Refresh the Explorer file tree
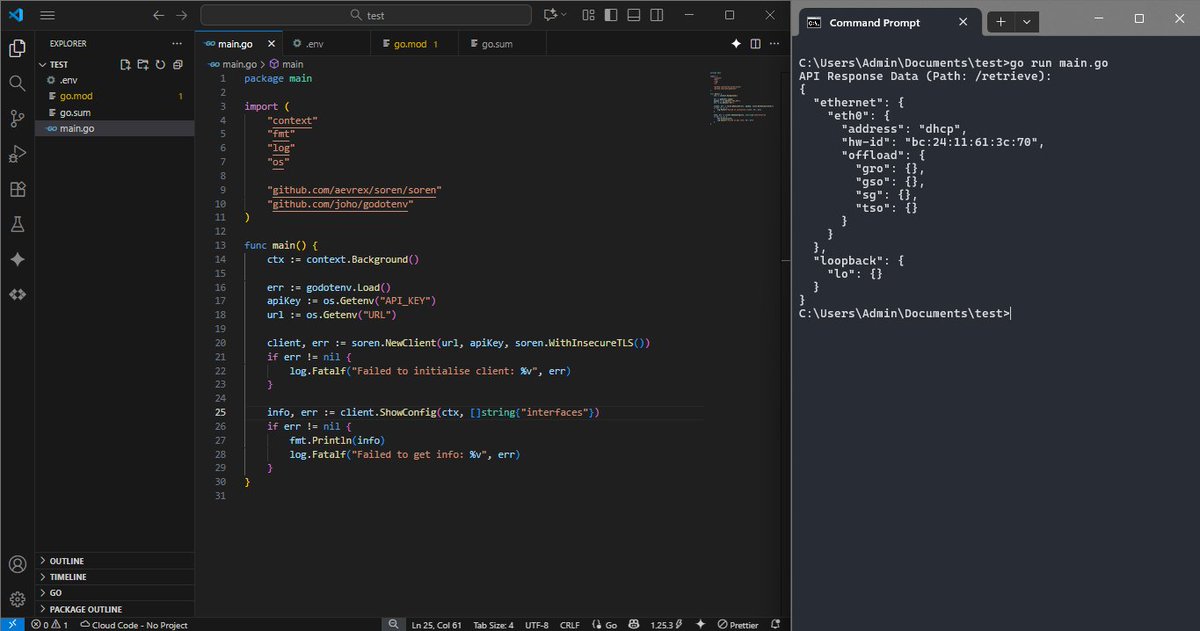Screen dimensions: 1200x631 coord(159,64)
